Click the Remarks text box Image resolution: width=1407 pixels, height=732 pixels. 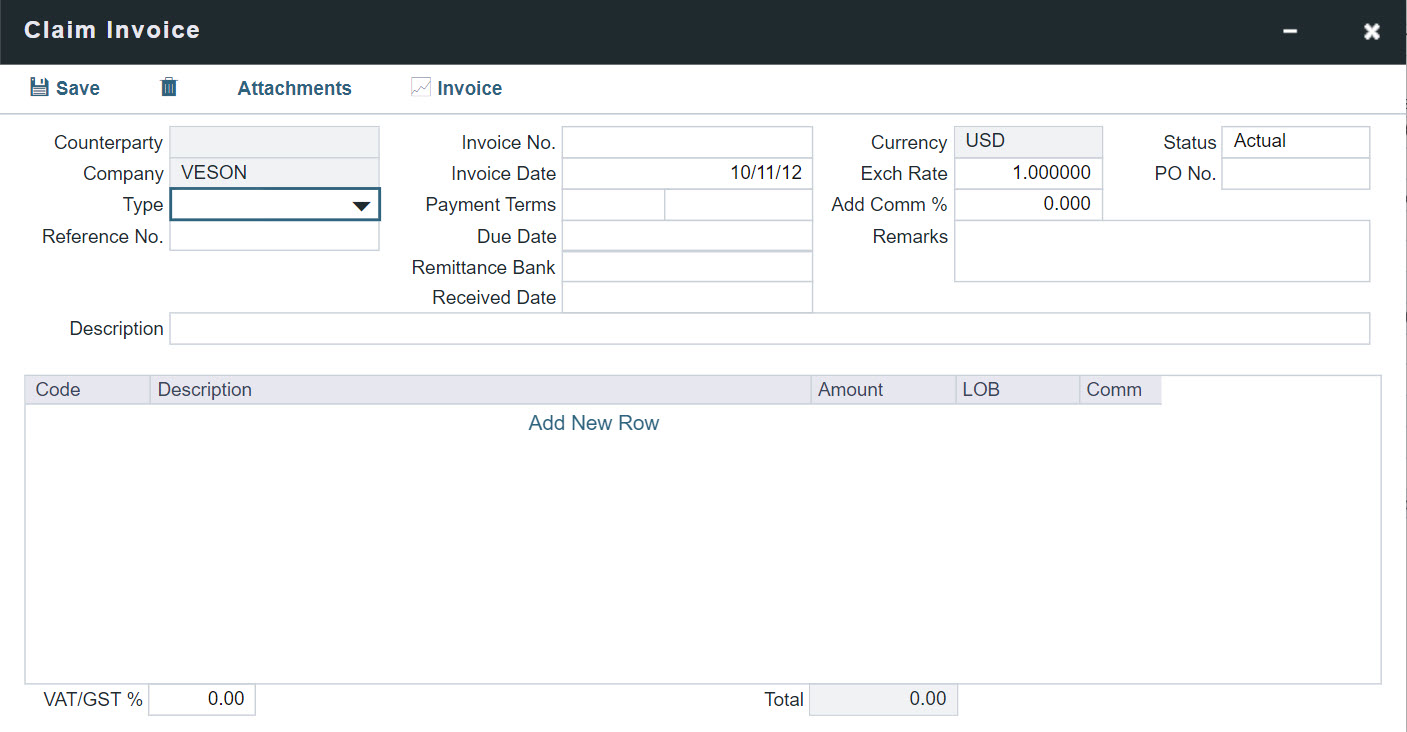1162,250
